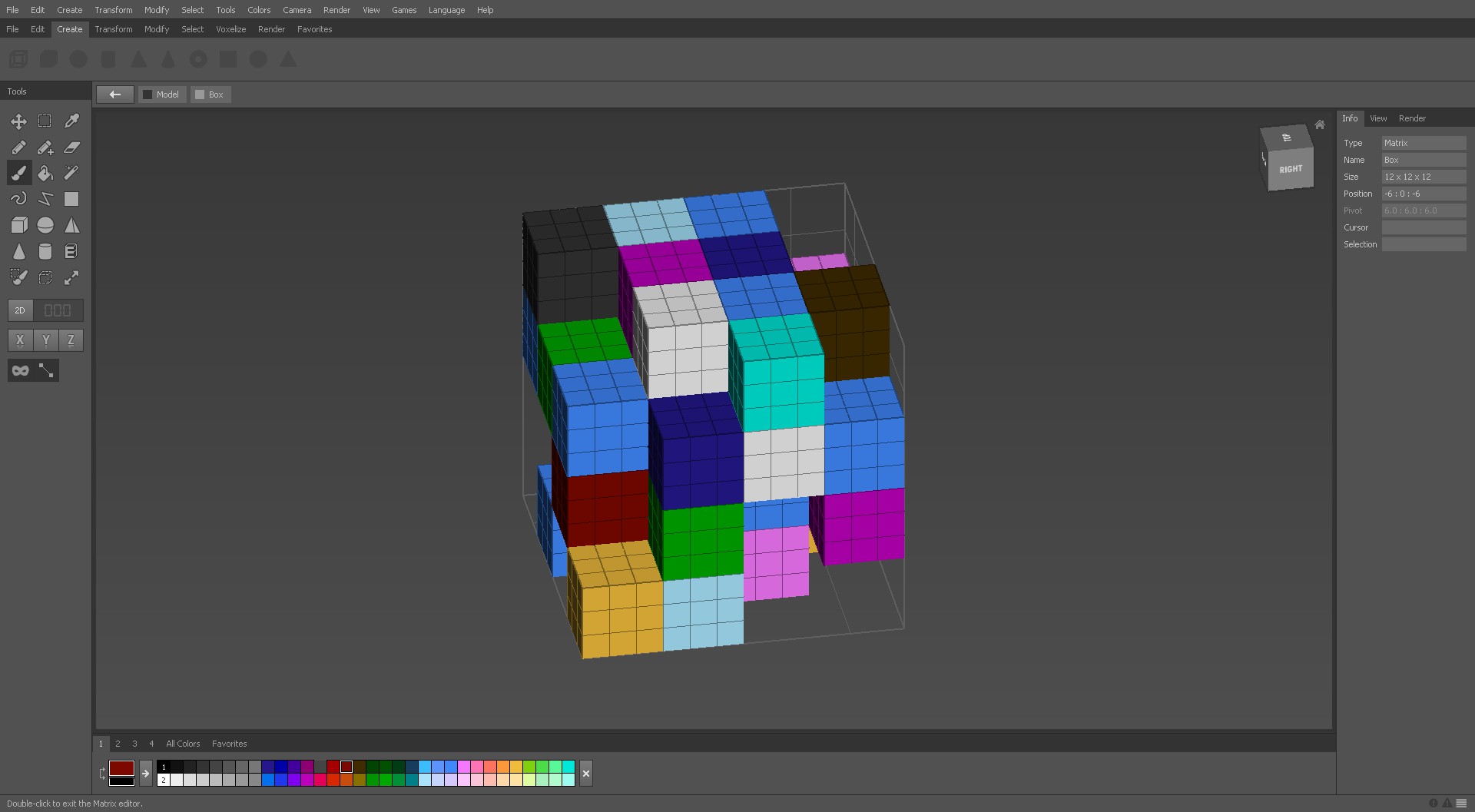This screenshot has height=812, width=1475.
Task: Select the Magic Wand tool
Action: [71, 173]
